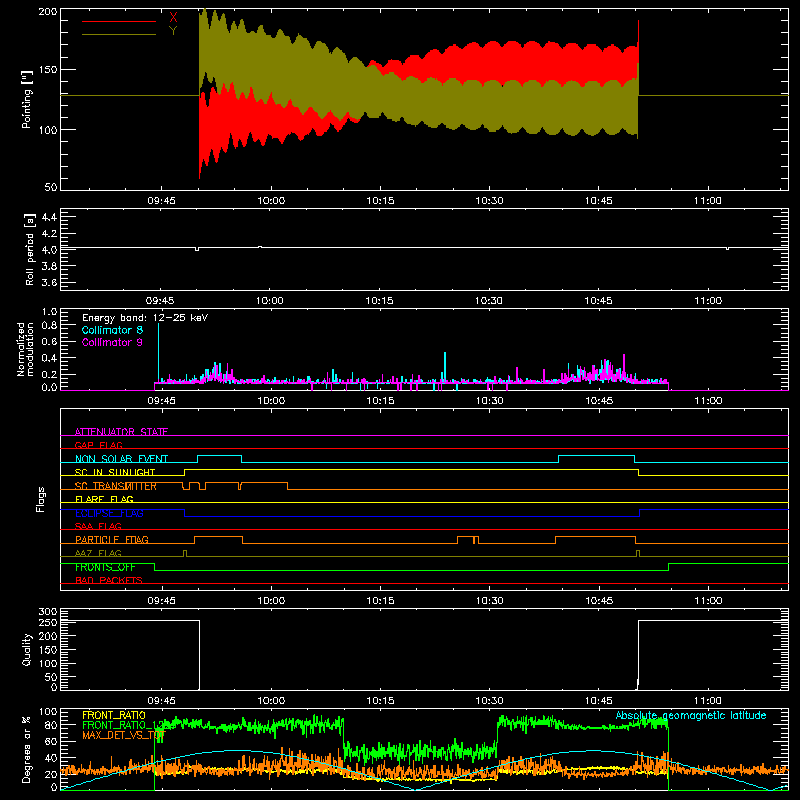Viewport: 800px width, 800px height.
Task: Click the FLARE_FLAG label
Action: [104, 499]
